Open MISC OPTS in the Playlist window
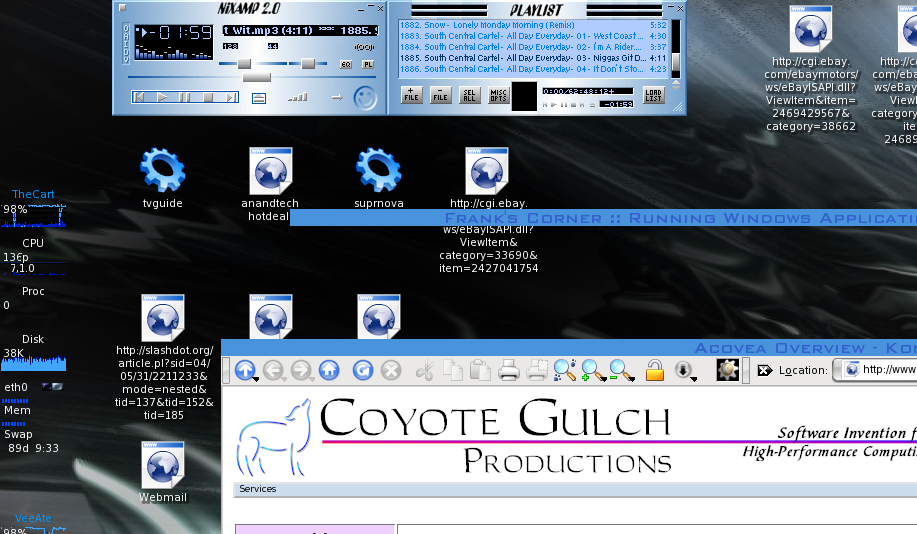Viewport: 917px width, 534px height. click(498, 95)
